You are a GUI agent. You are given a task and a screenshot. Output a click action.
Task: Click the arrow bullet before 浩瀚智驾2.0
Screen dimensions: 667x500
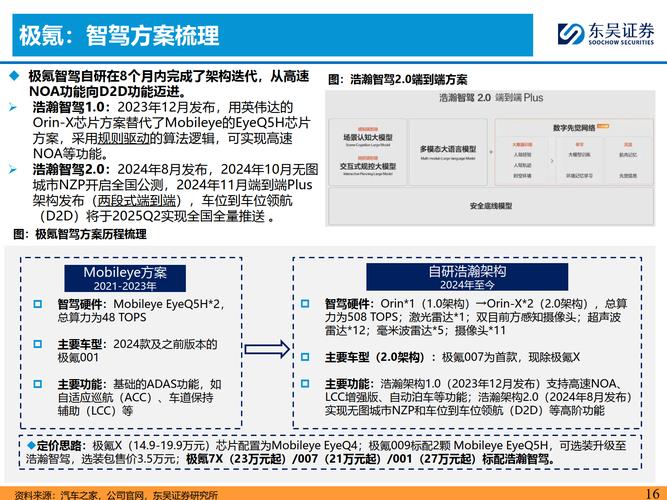coord(13,169)
